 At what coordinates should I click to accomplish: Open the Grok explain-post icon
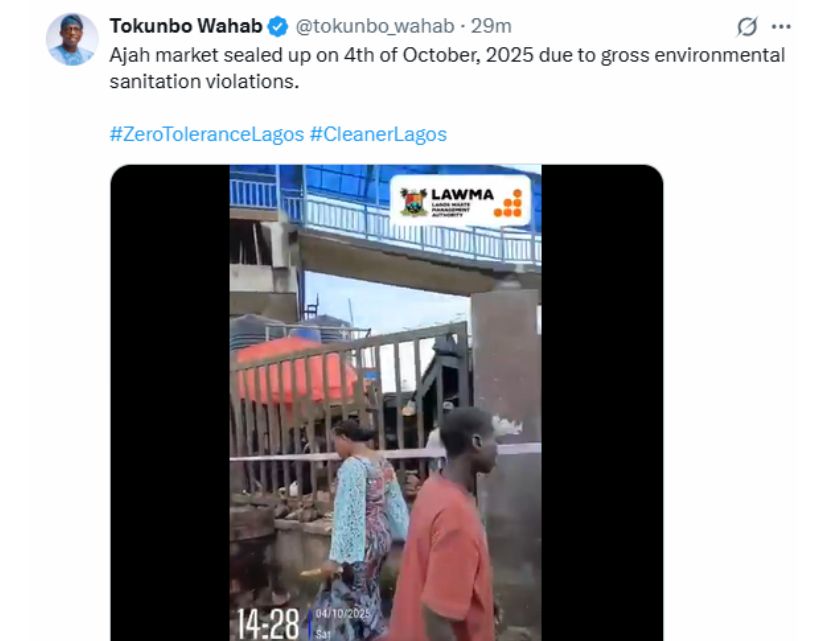point(747,26)
